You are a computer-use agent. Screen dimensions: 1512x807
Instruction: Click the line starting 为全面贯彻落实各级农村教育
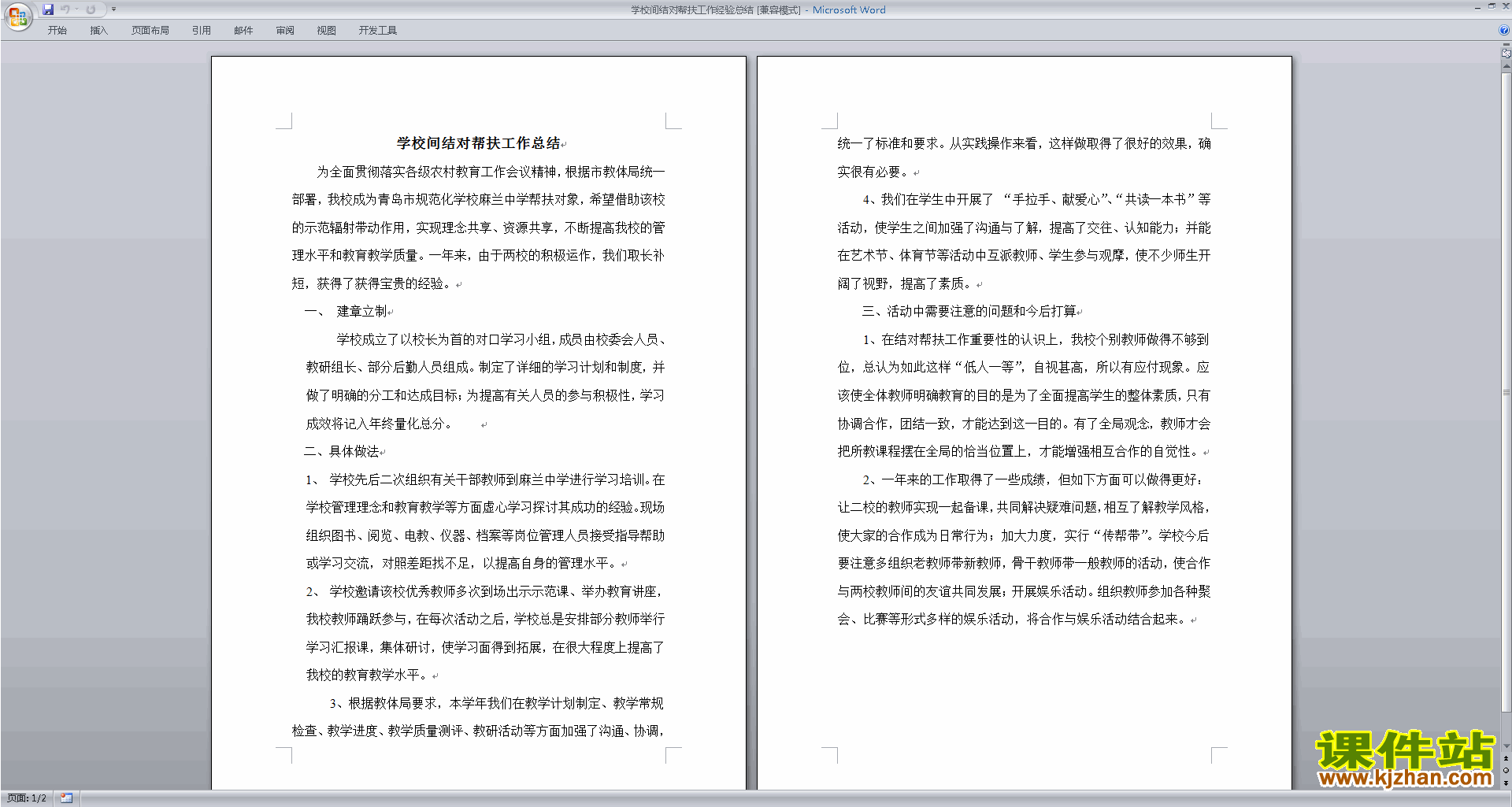[x=491, y=172]
